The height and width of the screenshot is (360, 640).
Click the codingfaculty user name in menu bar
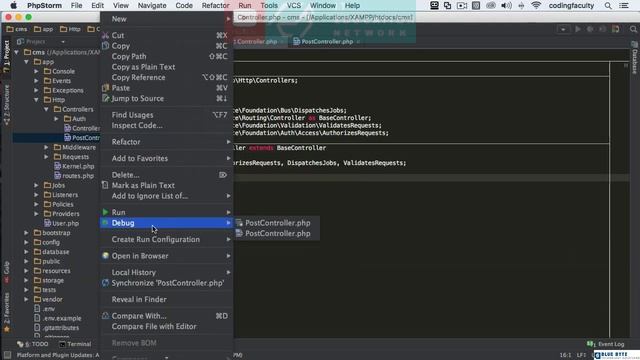pos(571,6)
